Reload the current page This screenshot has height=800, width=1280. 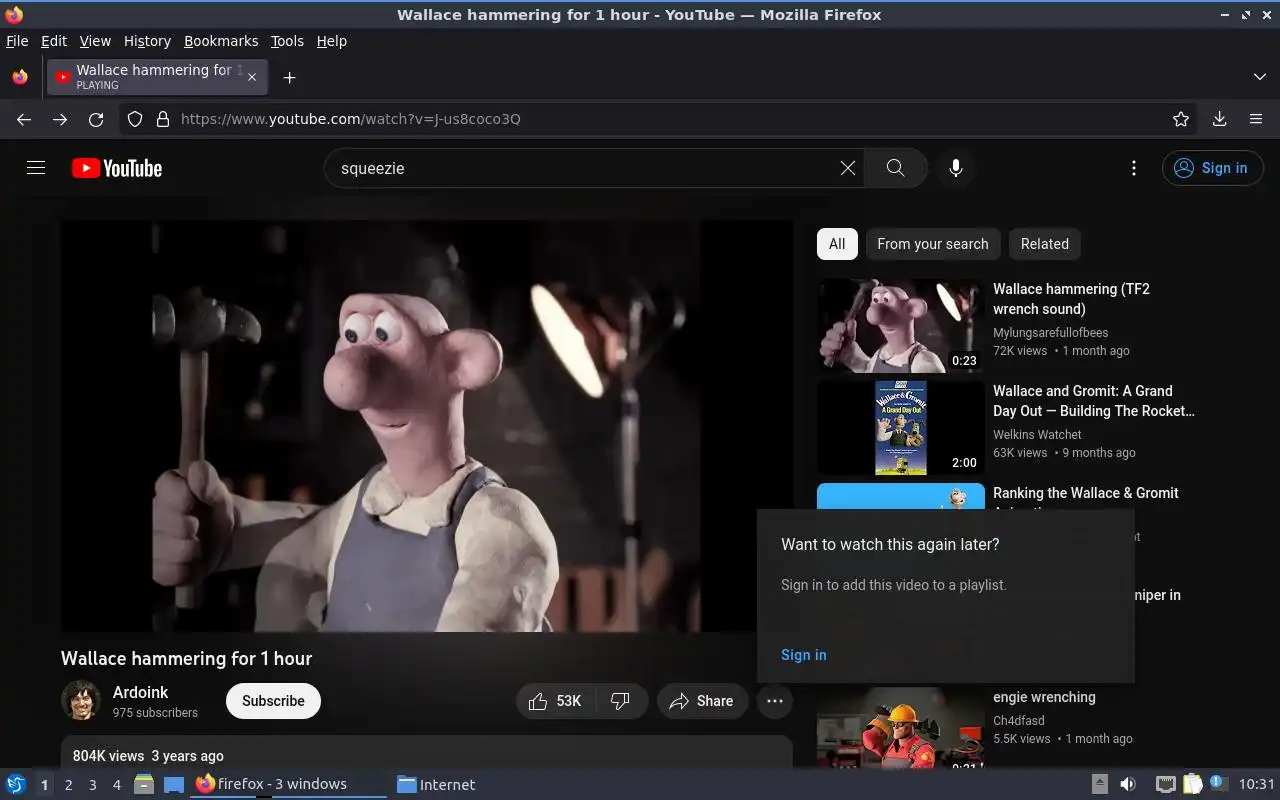pos(96,119)
